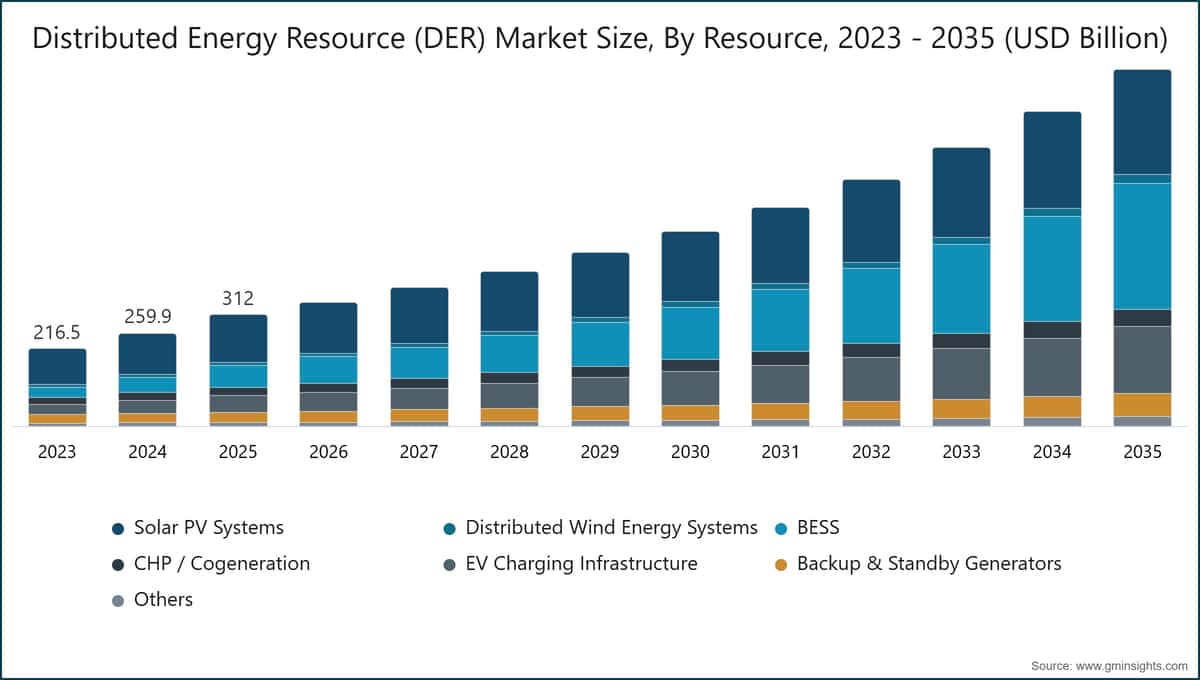Screen dimensions: 1200x680
Task: Click the 2025 axis label
Action: (x=238, y=452)
